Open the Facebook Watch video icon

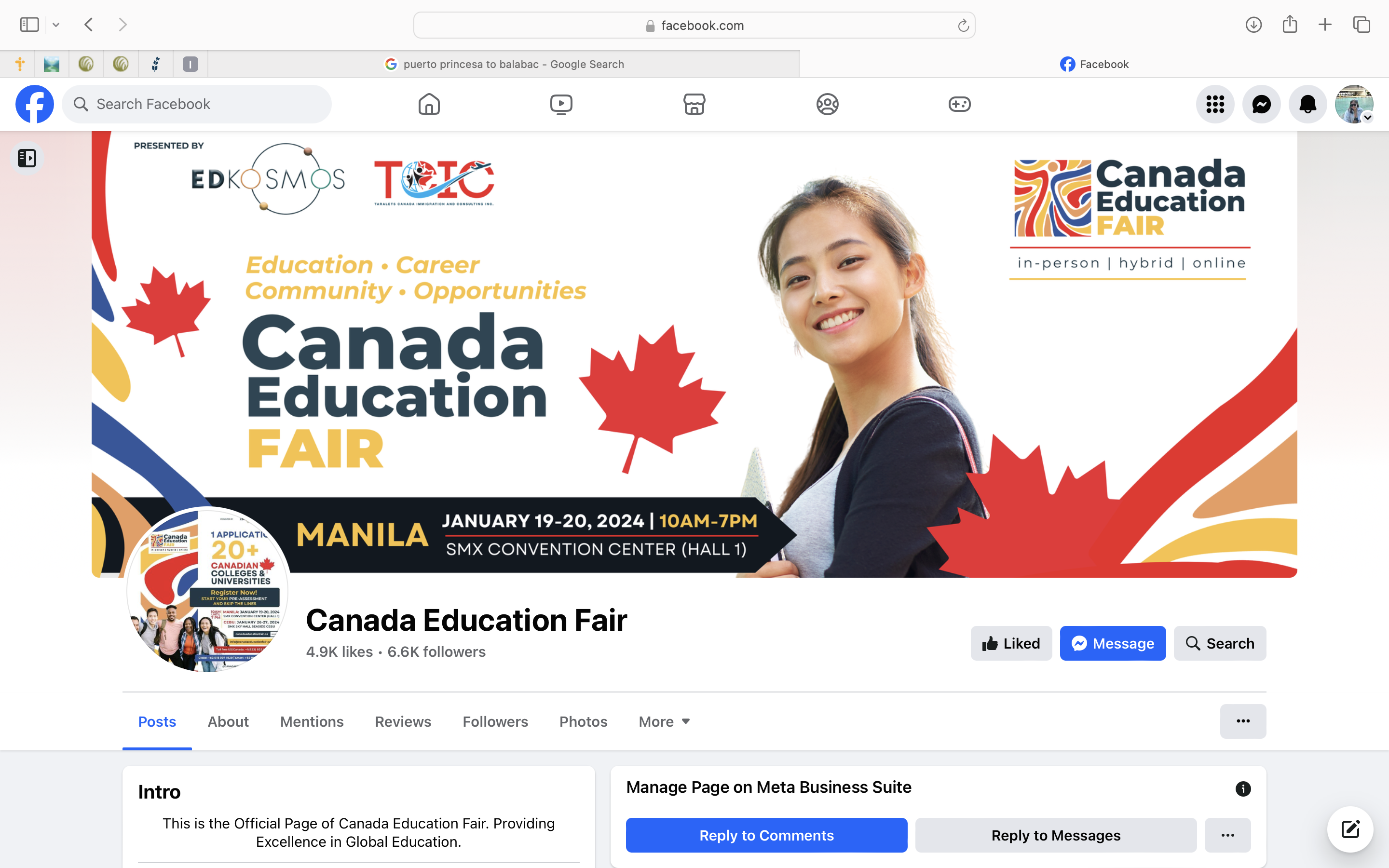(x=561, y=105)
